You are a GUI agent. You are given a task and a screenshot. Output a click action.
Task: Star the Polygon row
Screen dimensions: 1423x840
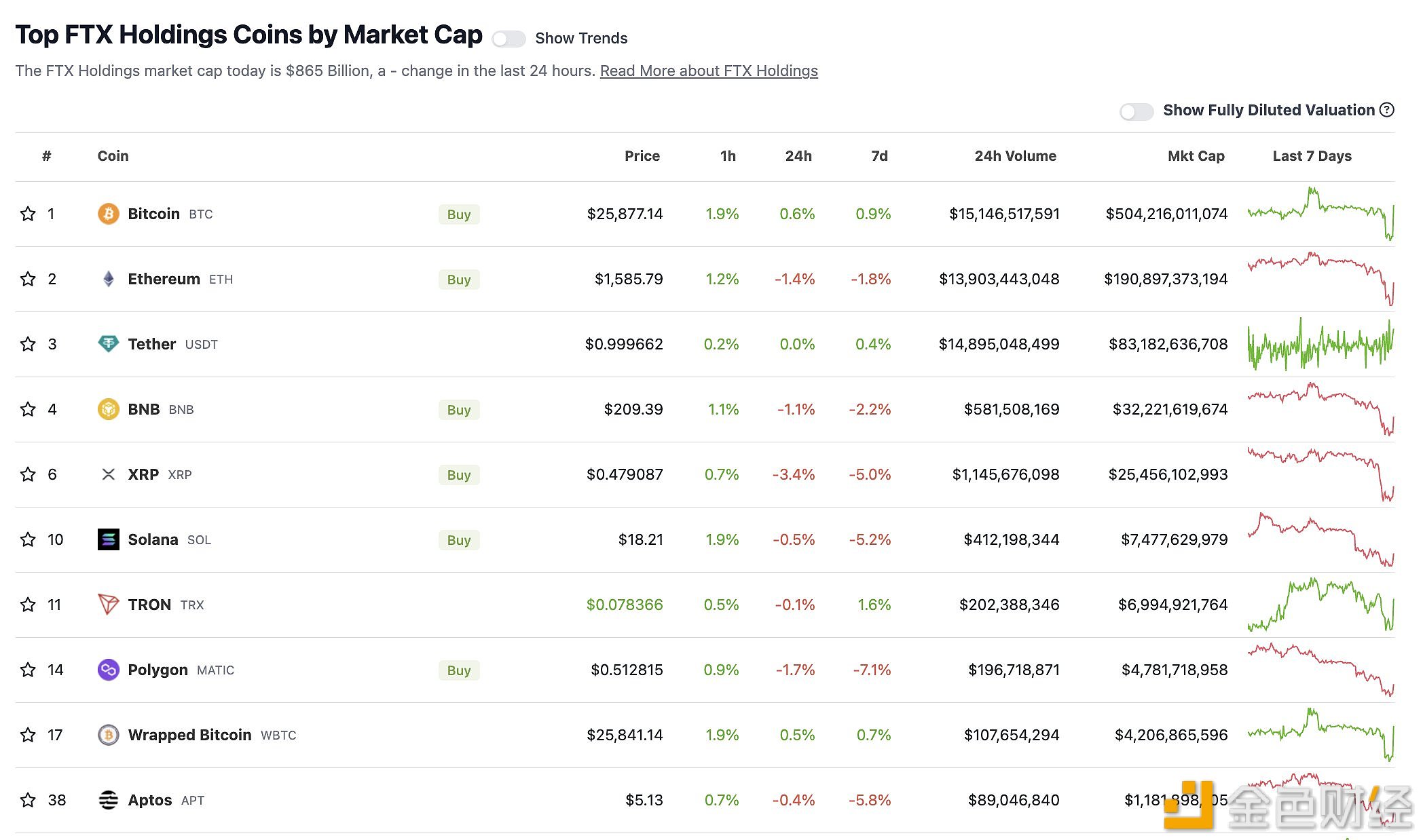point(28,670)
